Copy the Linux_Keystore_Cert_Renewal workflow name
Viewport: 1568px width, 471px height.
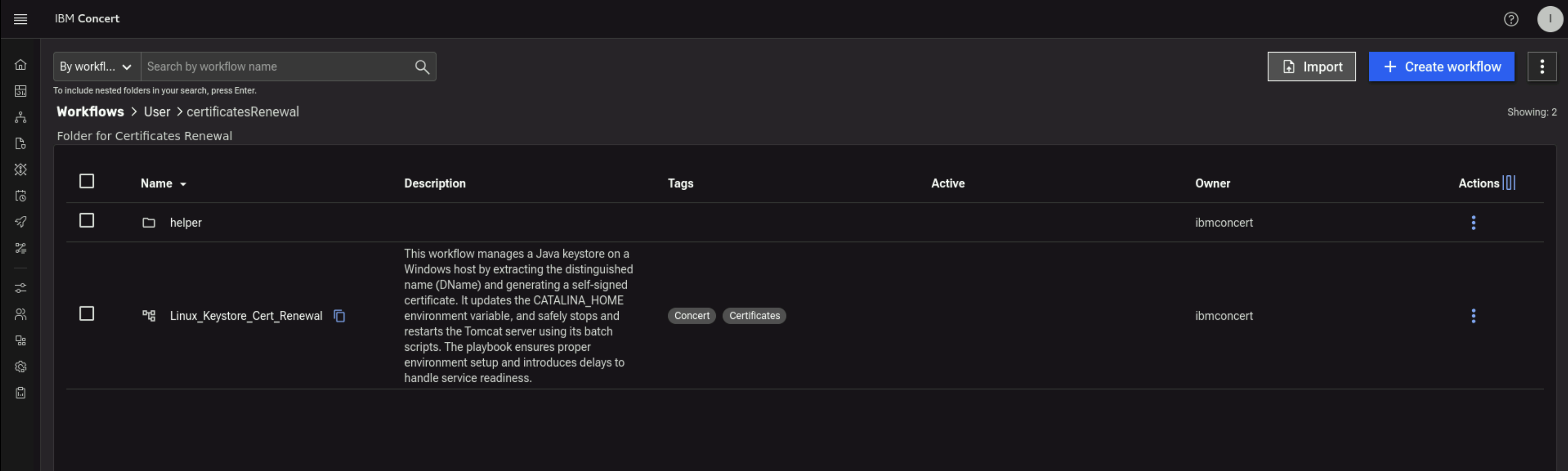pos(340,316)
